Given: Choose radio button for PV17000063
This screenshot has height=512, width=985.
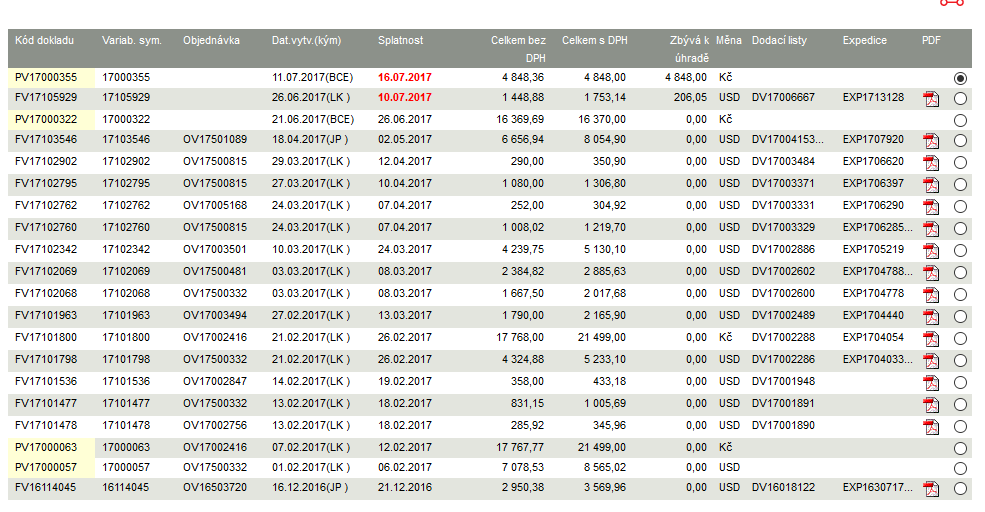Looking at the screenshot, I should pyautogui.click(x=960, y=449).
